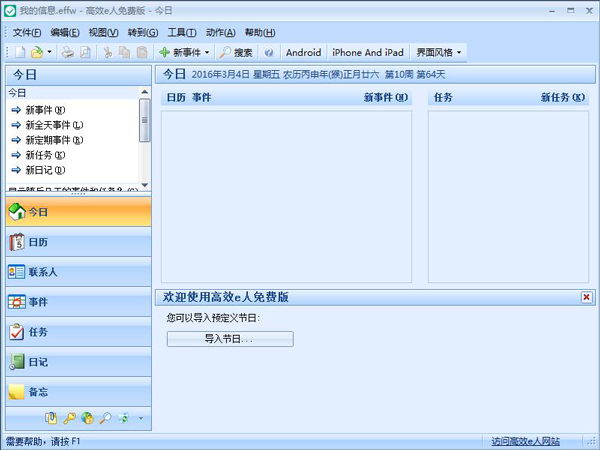The height and width of the screenshot is (450, 600).
Task: Click the magnifier icon in navigation footer
Action: (105, 418)
